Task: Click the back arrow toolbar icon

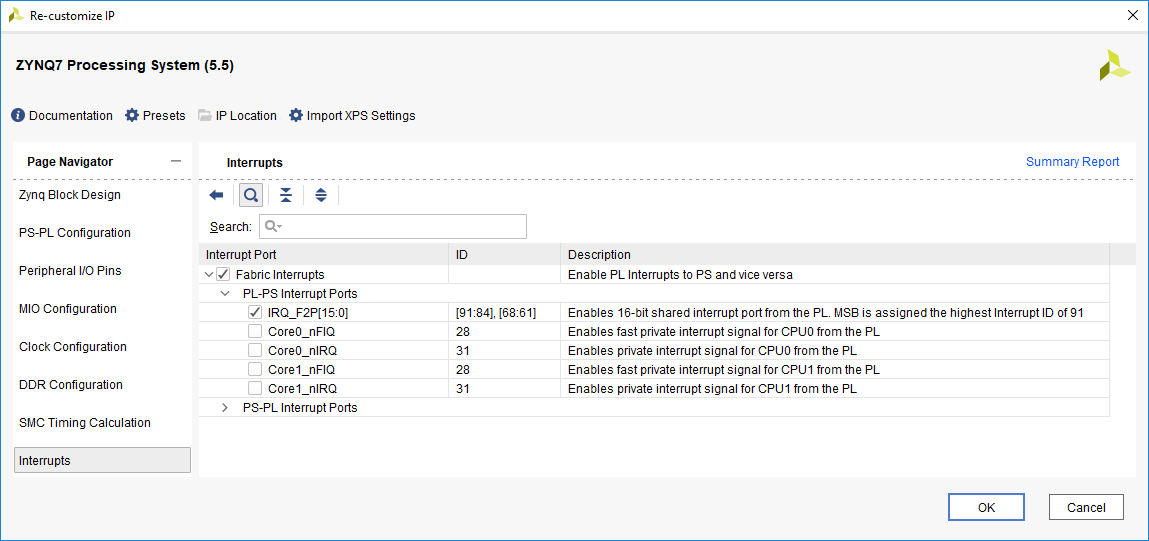Action: [x=216, y=195]
